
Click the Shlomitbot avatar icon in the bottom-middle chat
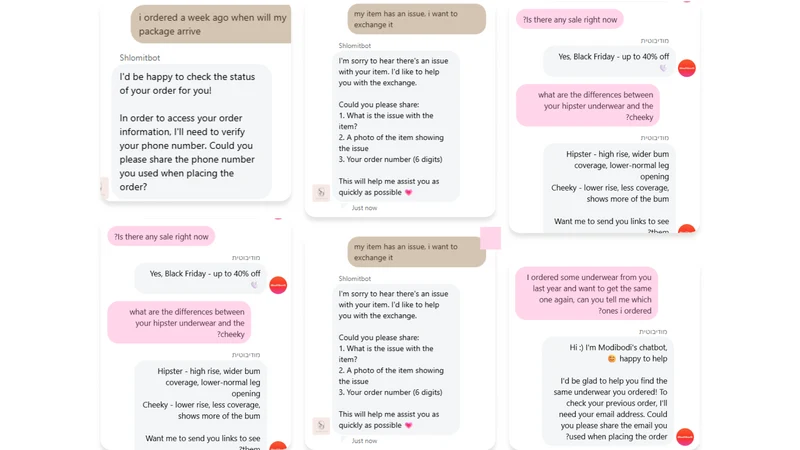tap(321, 426)
